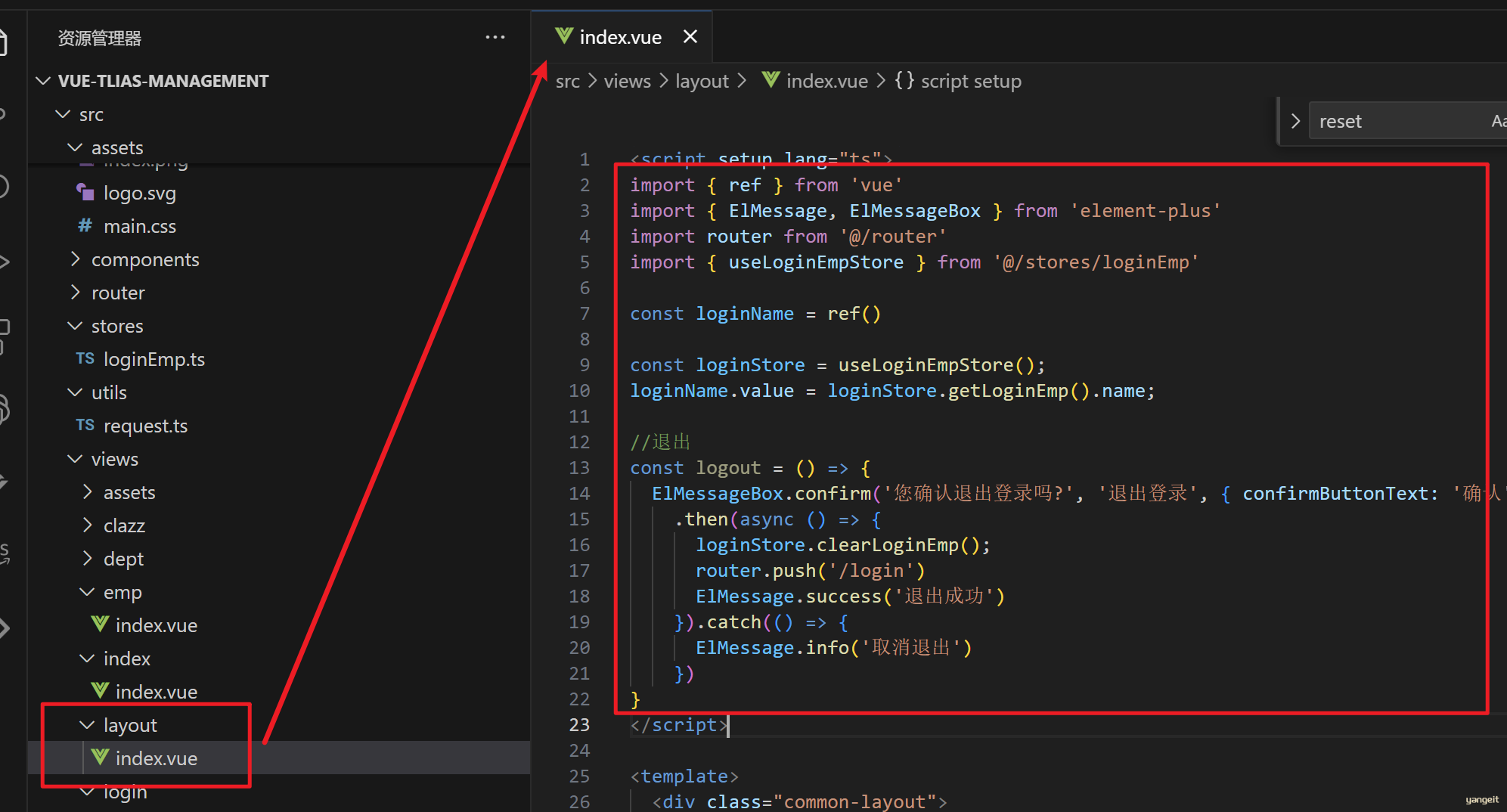Click the template tag on line 25
The width and height of the screenshot is (1507, 812).
[x=684, y=776]
